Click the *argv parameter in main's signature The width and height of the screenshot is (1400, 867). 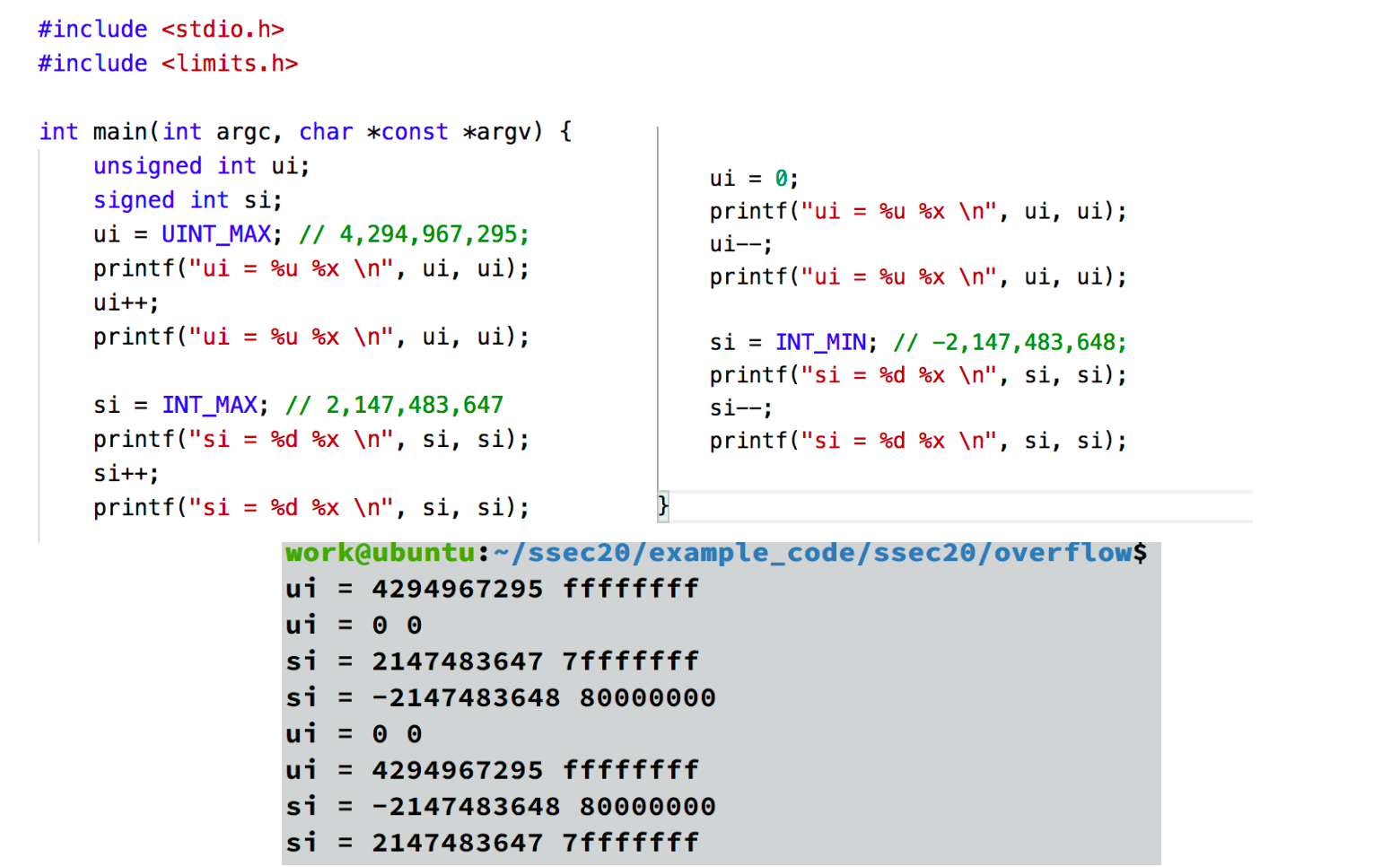502,132
